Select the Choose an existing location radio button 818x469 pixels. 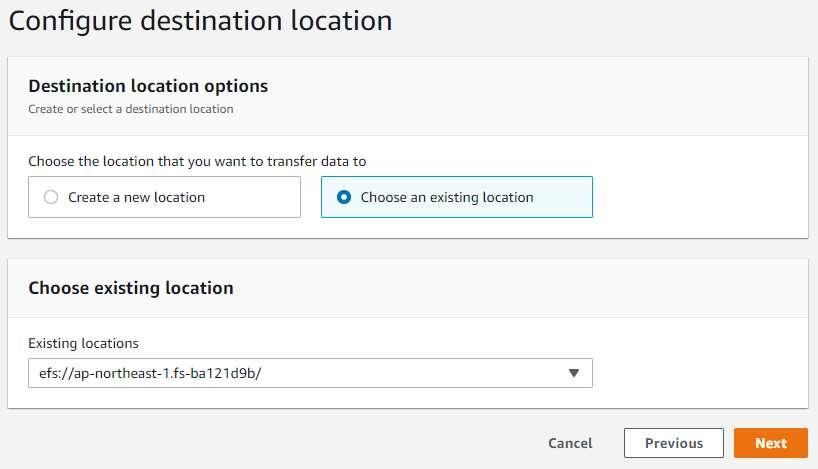[x=344, y=197]
